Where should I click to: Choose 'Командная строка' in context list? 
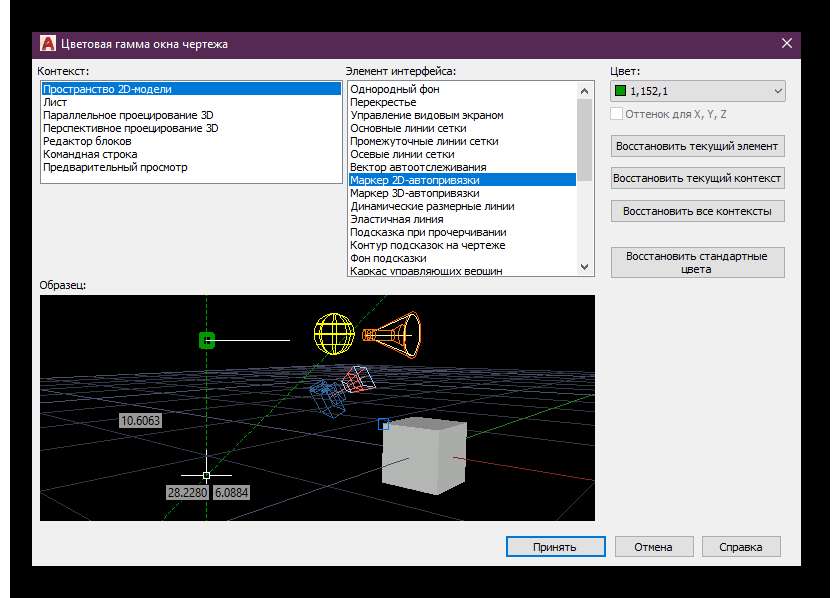(90, 154)
